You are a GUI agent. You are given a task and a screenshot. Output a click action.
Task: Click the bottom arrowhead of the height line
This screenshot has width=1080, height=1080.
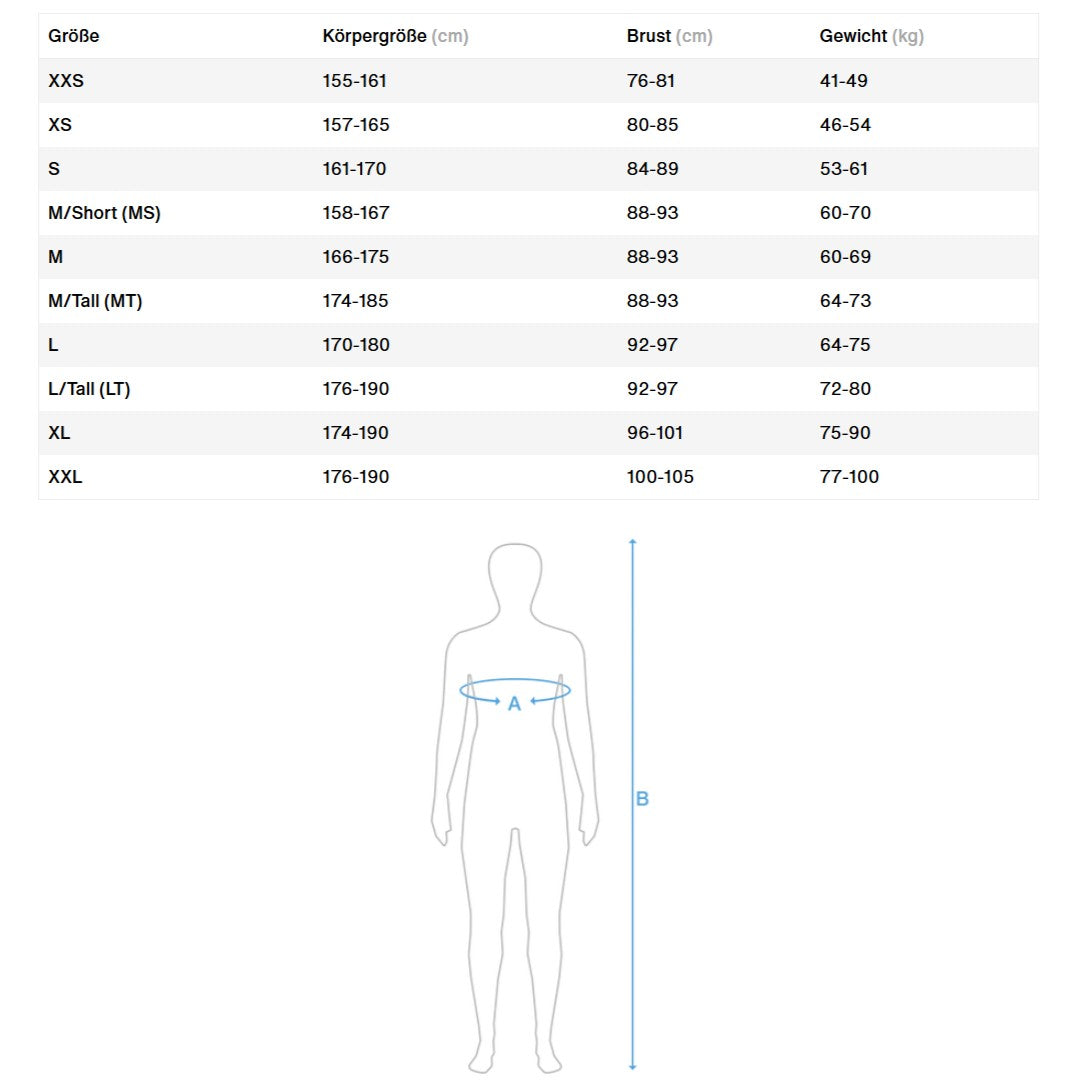point(632,1066)
